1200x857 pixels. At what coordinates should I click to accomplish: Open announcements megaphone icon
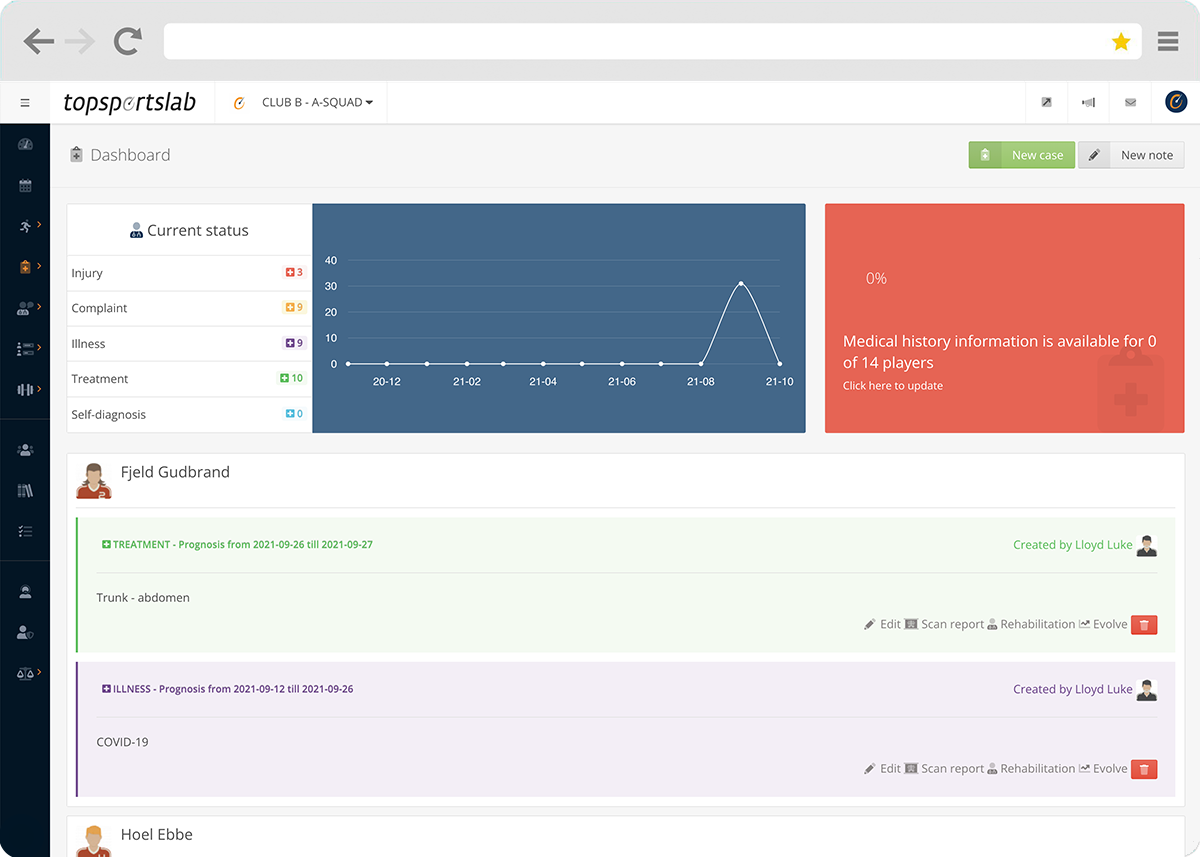tap(1088, 102)
